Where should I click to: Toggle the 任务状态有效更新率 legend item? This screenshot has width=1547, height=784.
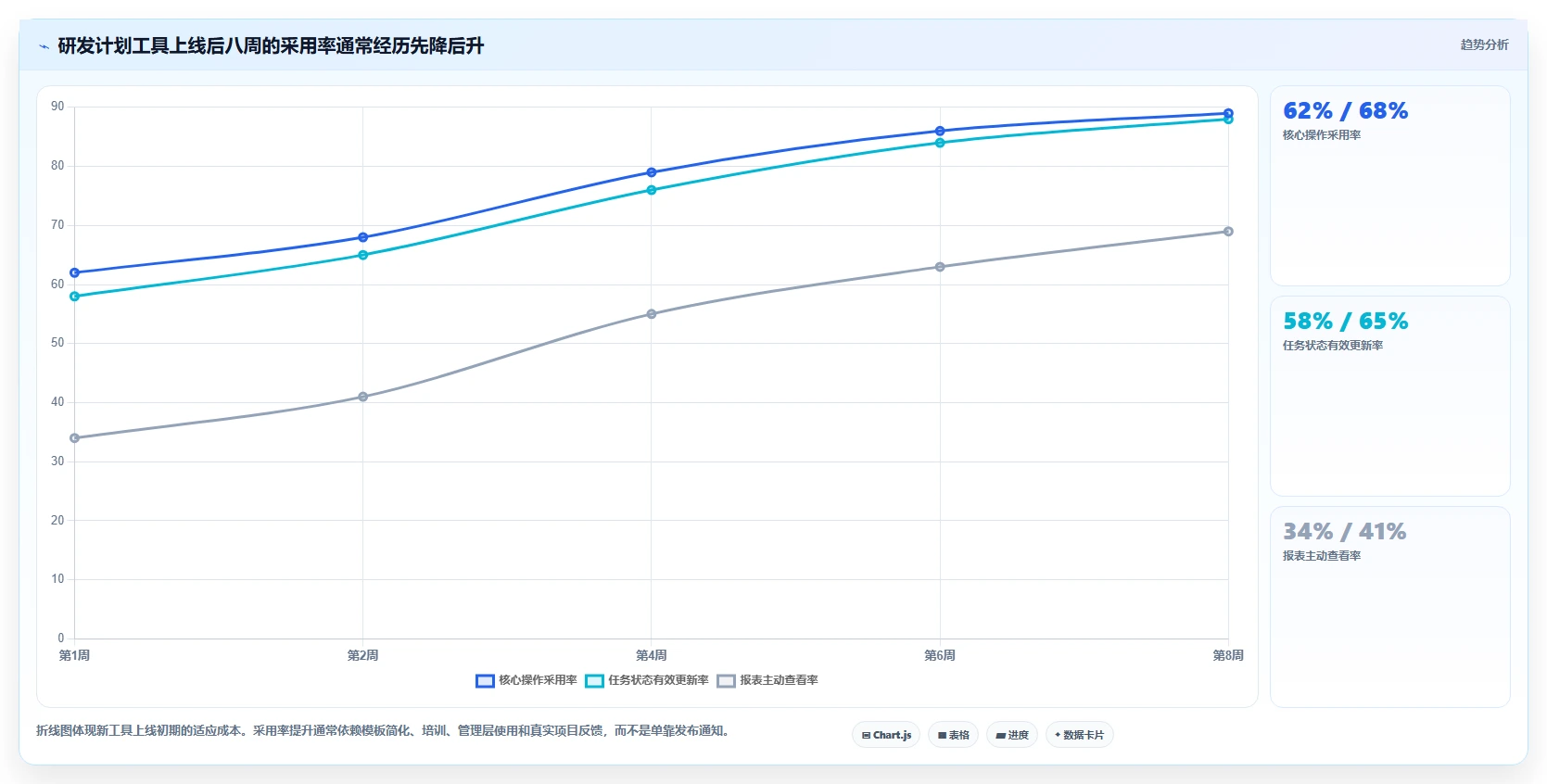pyautogui.click(x=647, y=680)
